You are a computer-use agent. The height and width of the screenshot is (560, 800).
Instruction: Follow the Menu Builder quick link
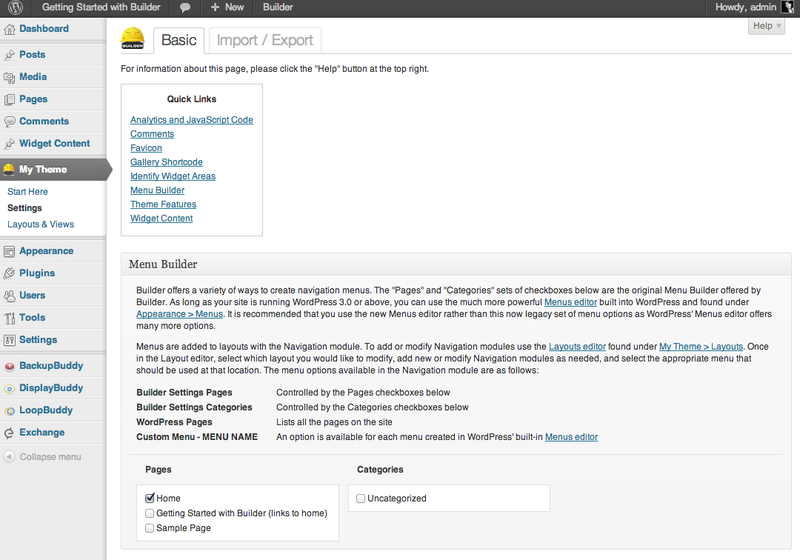(x=157, y=190)
